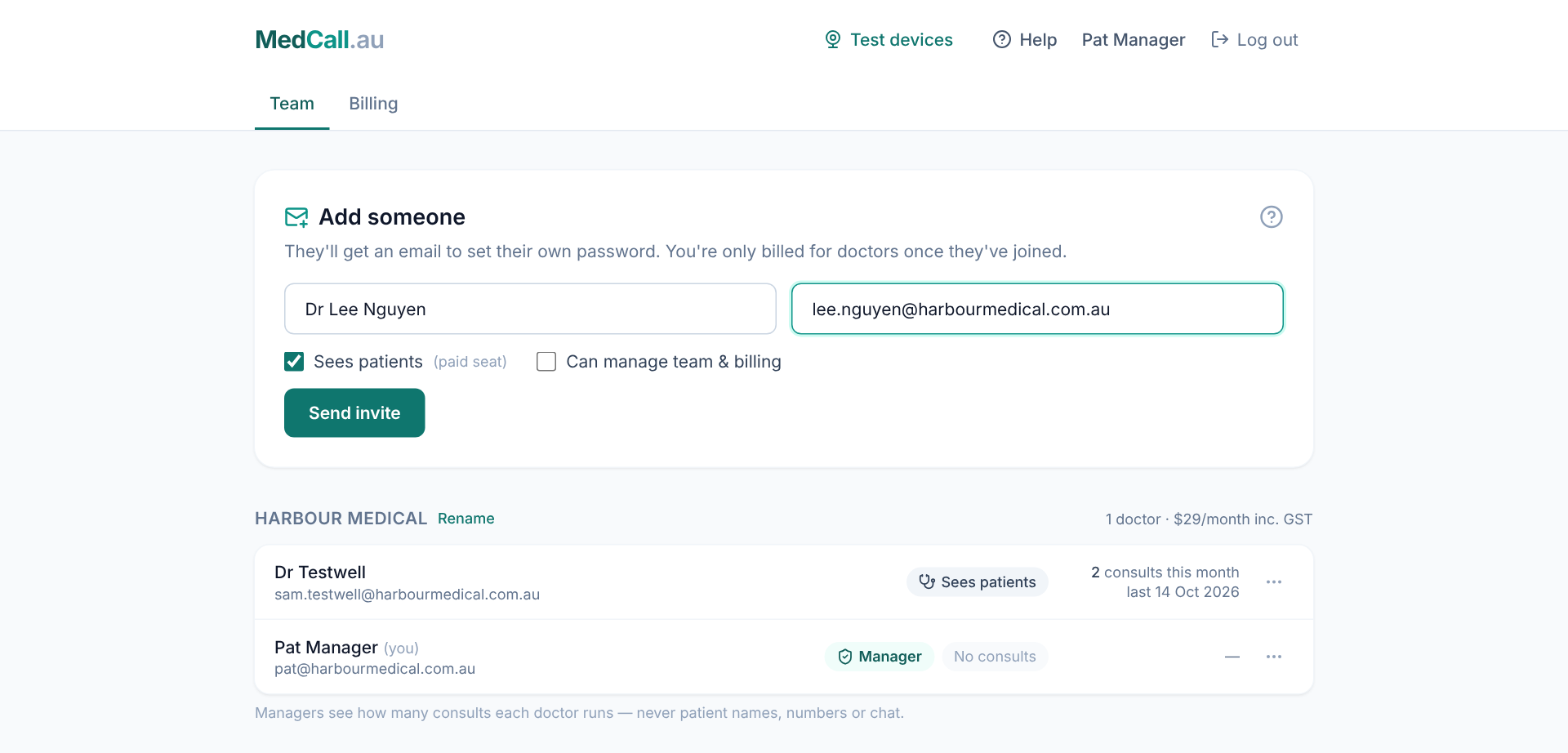Uncheck the Sees patients checkbox
The height and width of the screenshot is (753, 1568).
[294, 362]
